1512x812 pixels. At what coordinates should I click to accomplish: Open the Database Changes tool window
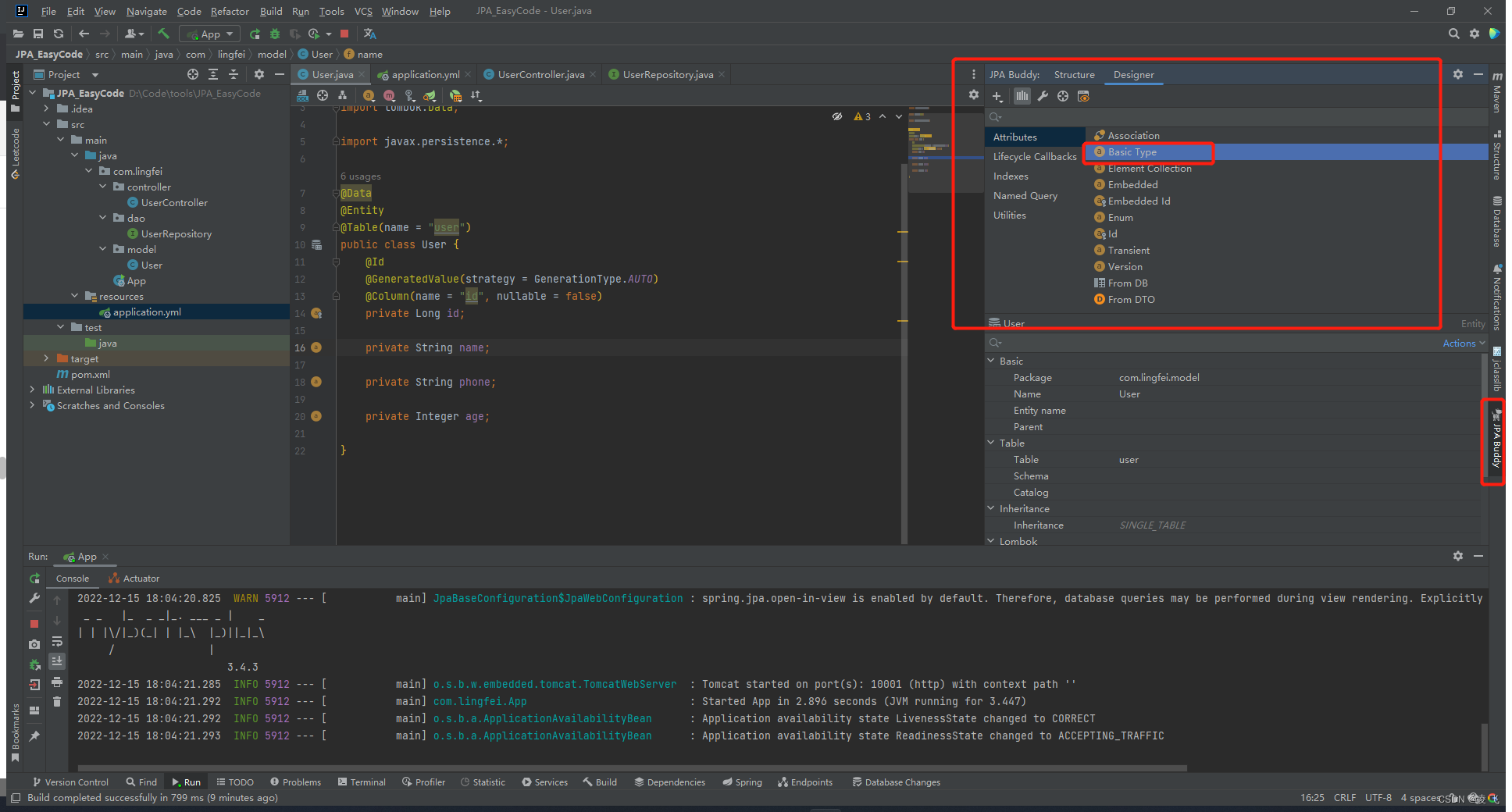coord(896,782)
